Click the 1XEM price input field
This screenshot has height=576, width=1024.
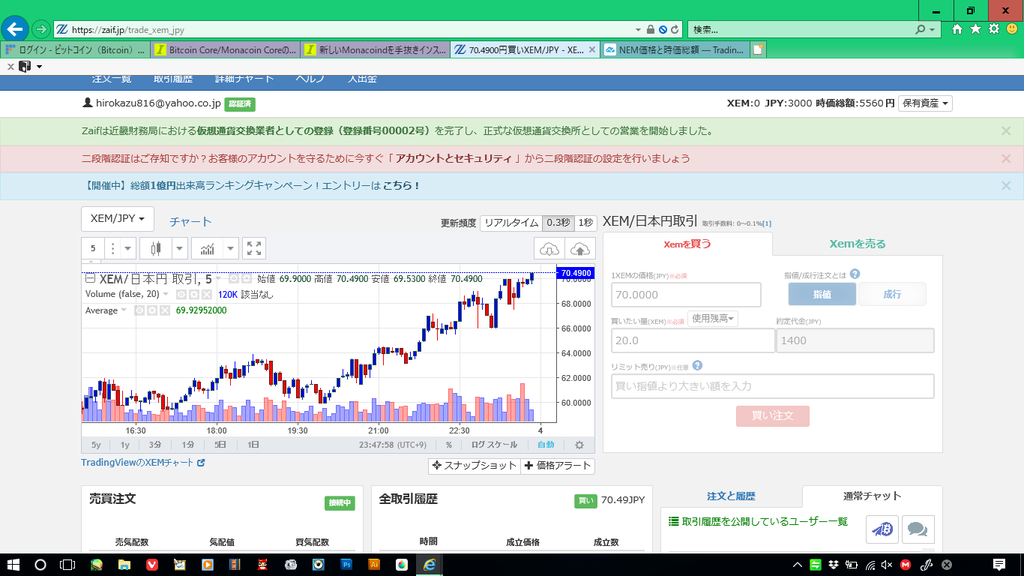click(686, 295)
